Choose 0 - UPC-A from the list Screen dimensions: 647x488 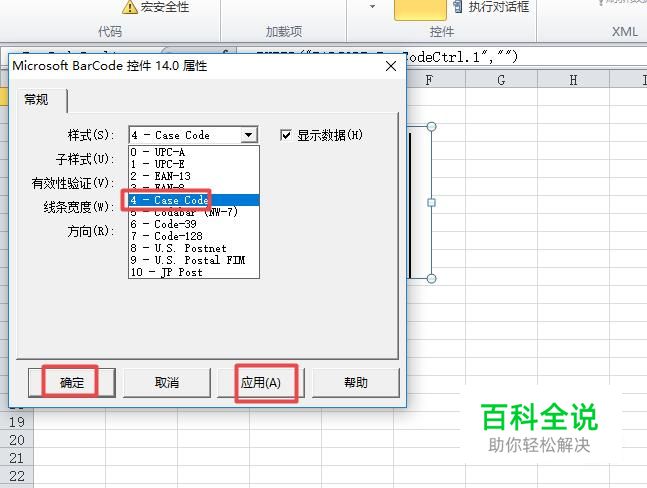[x=194, y=152]
